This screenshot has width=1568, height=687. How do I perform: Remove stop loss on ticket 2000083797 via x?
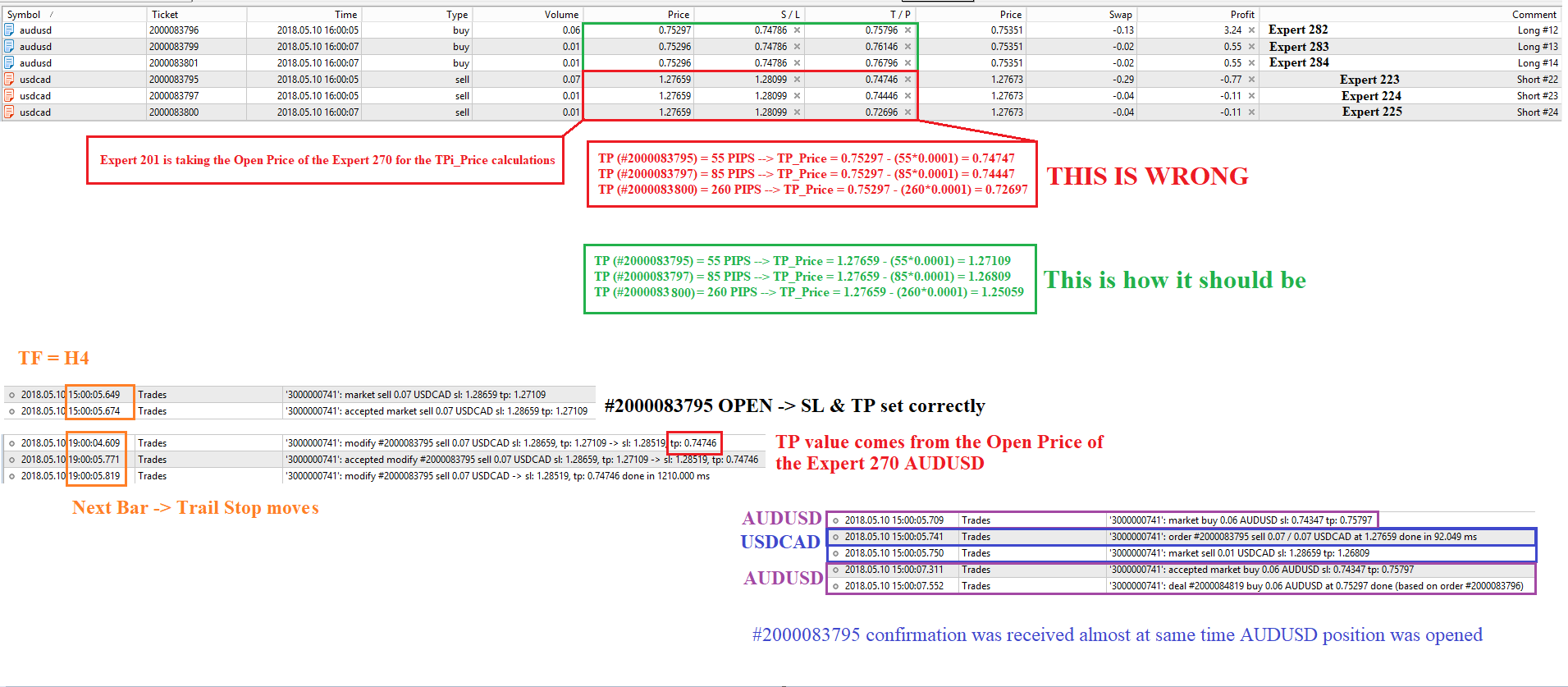tap(797, 96)
